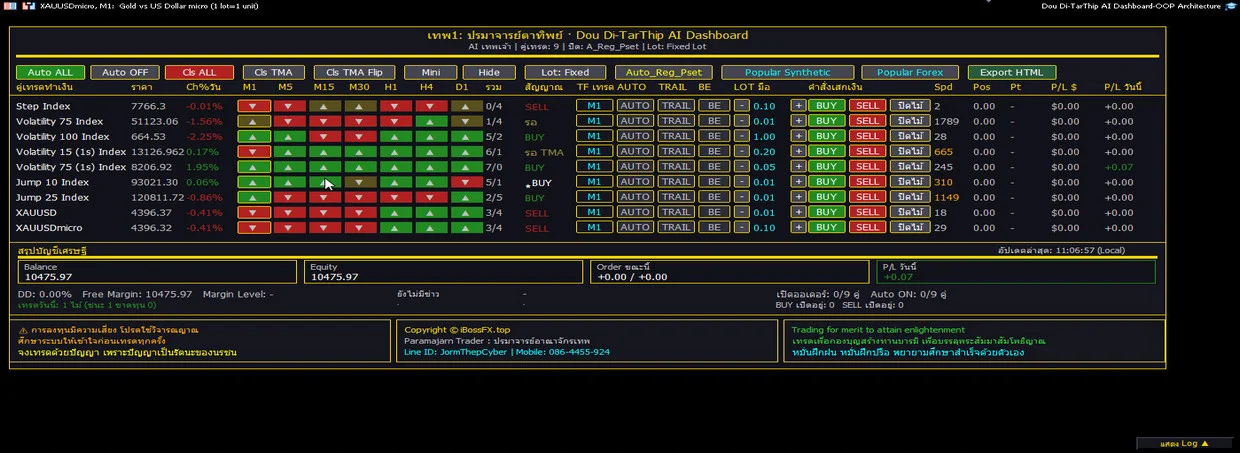Change trade timeframe M1 for Volatility 100 Index

pyautogui.click(x=594, y=136)
